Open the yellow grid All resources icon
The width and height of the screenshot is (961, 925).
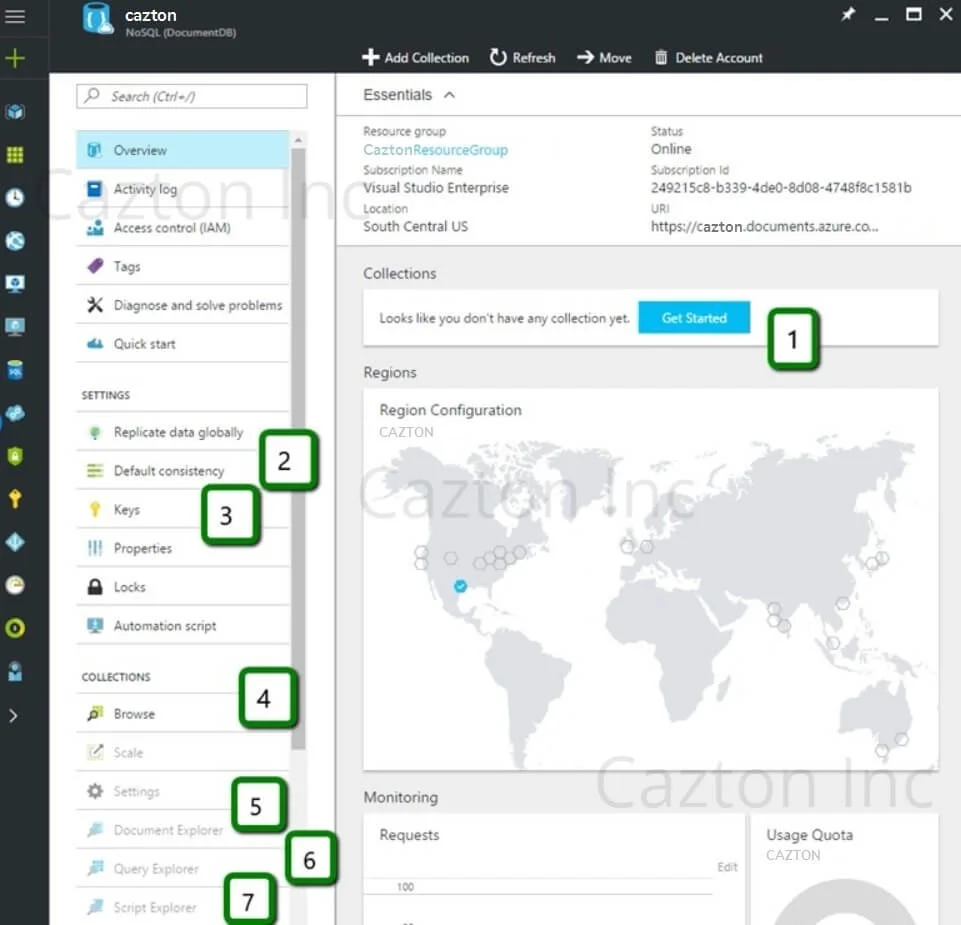tap(15, 154)
